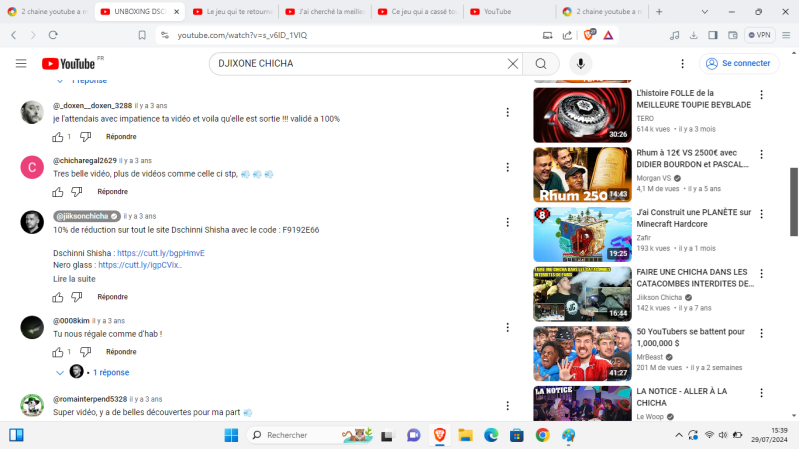Open options menu for @chicharegal2629 comment
The height and width of the screenshot is (449, 799).
tap(508, 167)
